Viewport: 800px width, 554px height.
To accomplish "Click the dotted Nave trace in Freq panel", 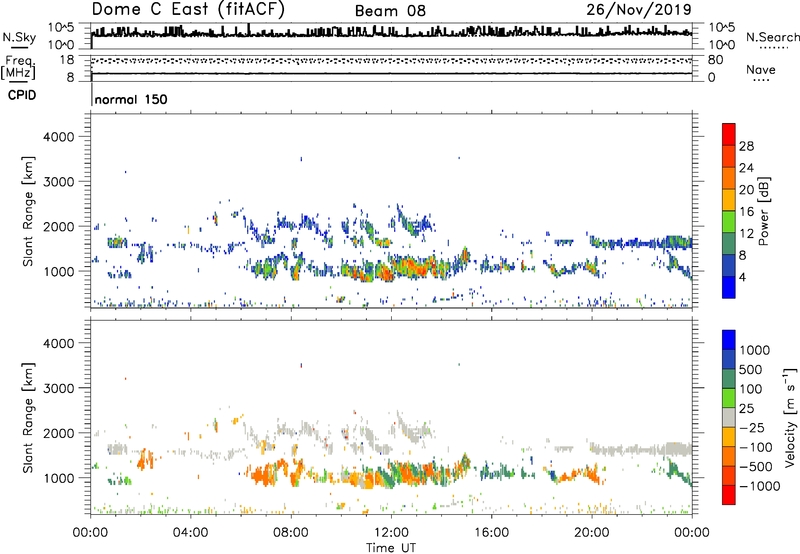I will pyautogui.click(x=391, y=61).
